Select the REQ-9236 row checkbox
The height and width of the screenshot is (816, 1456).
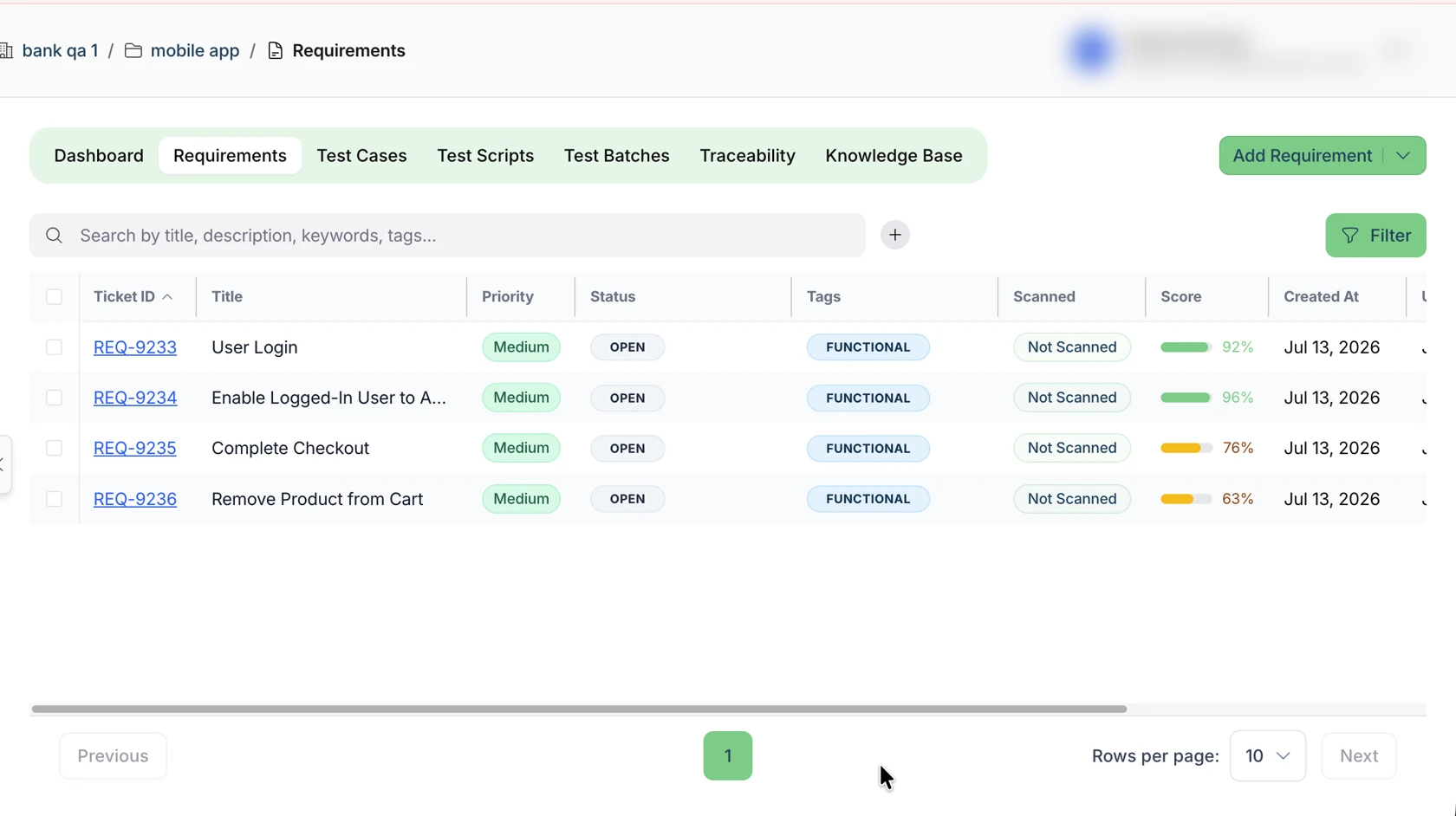pos(54,499)
